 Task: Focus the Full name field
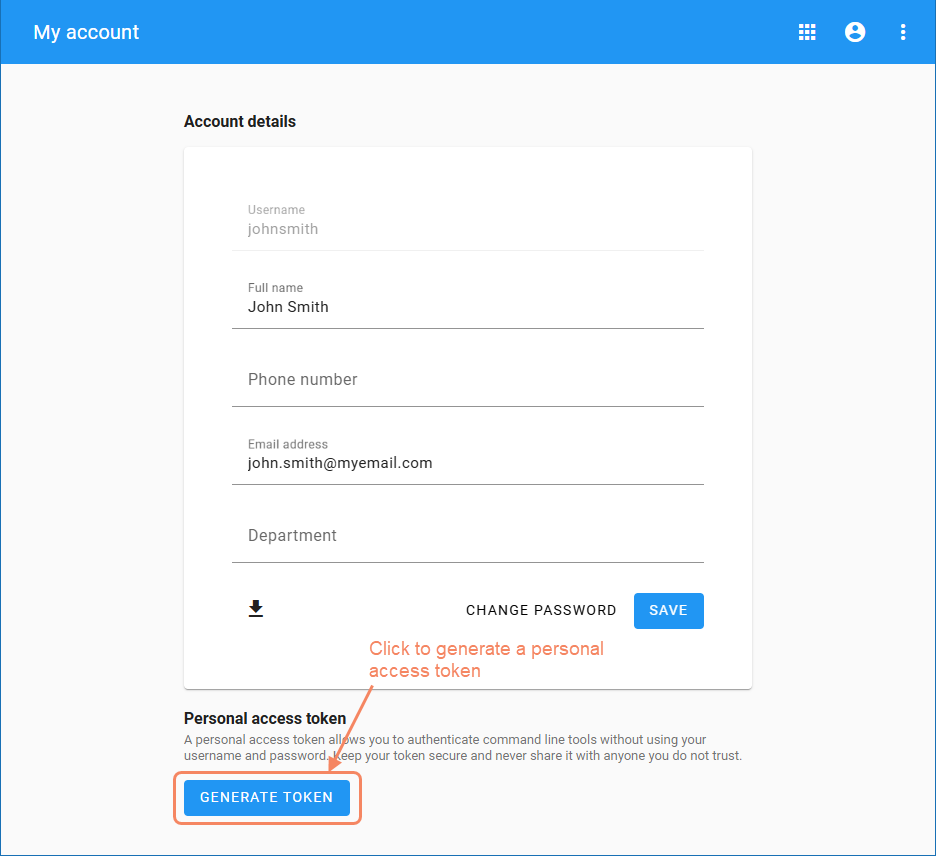(x=468, y=307)
